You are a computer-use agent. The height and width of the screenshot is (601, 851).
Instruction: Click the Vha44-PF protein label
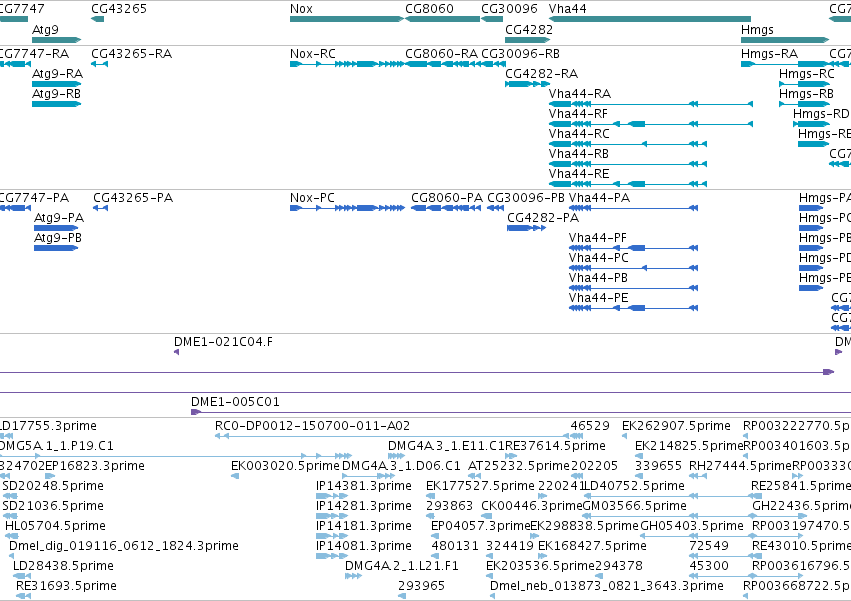tap(598, 238)
